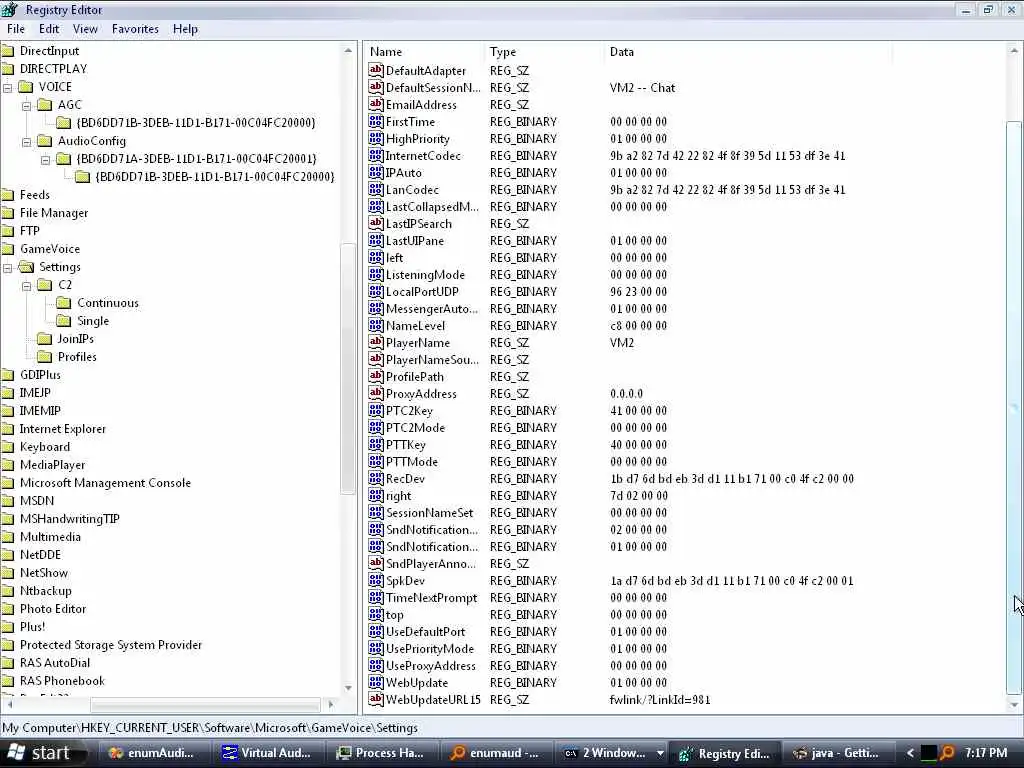Select the DIRECTPLAY folder icon
The height and width of the screenshot is (768, 1024).
(8, 69)
